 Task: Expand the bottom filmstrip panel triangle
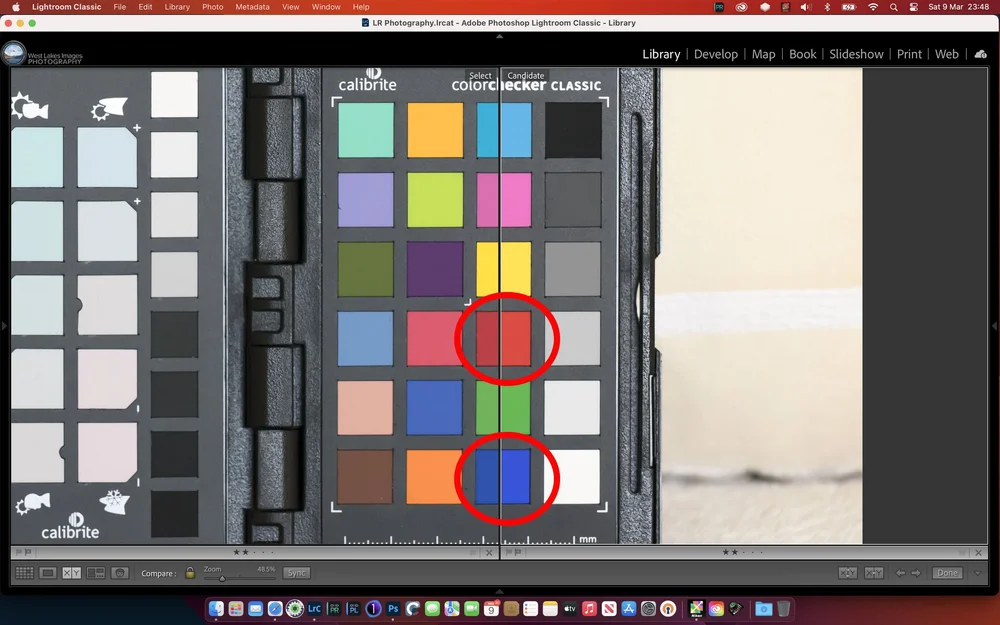pyautogui.click(x=499, y=591)
